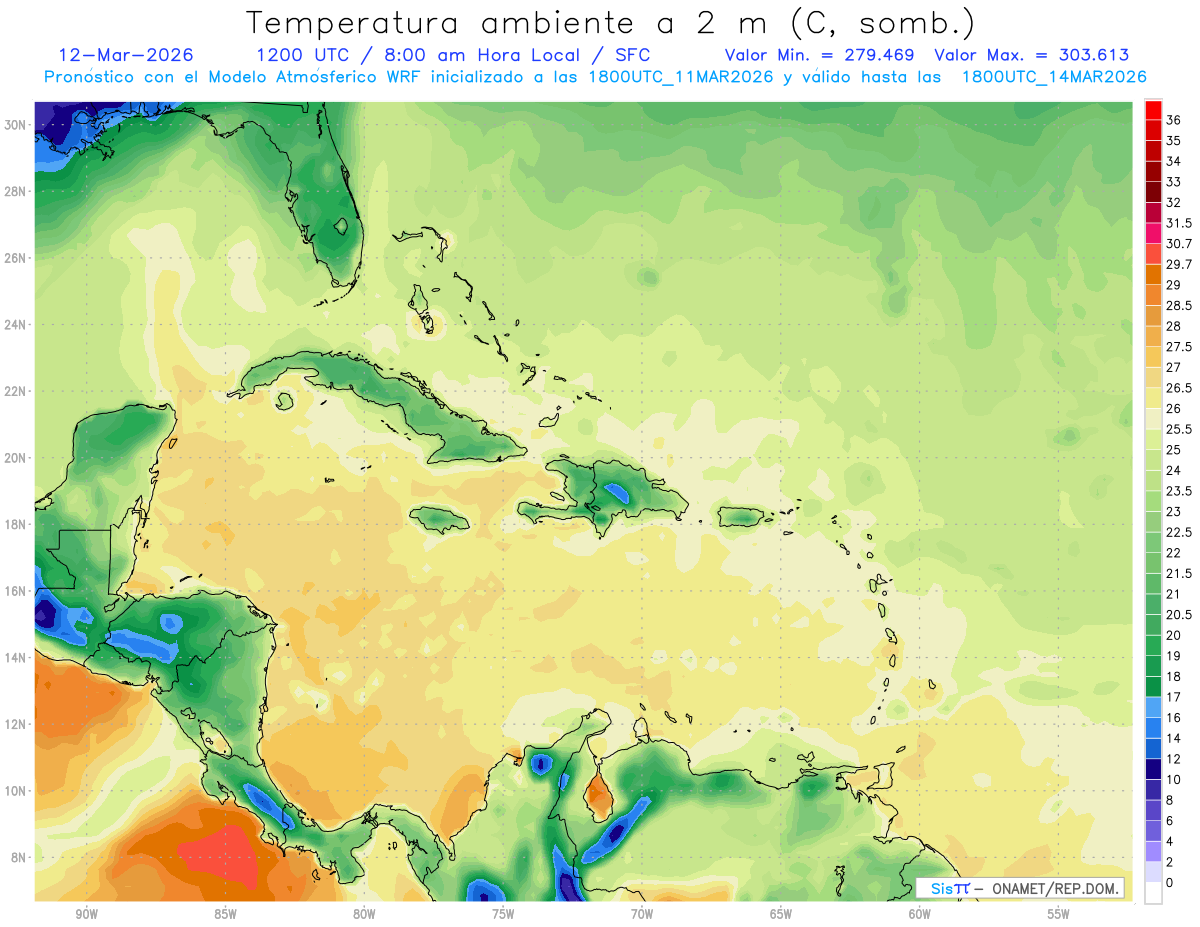The width and height of the screenshot is (1200, 927).
Task: Click the legend value '27.5'
Action: 1179,347
